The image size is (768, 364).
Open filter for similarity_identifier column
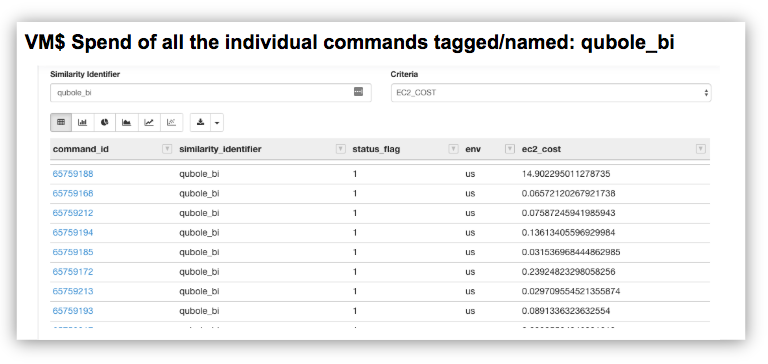tap(340, 149)
